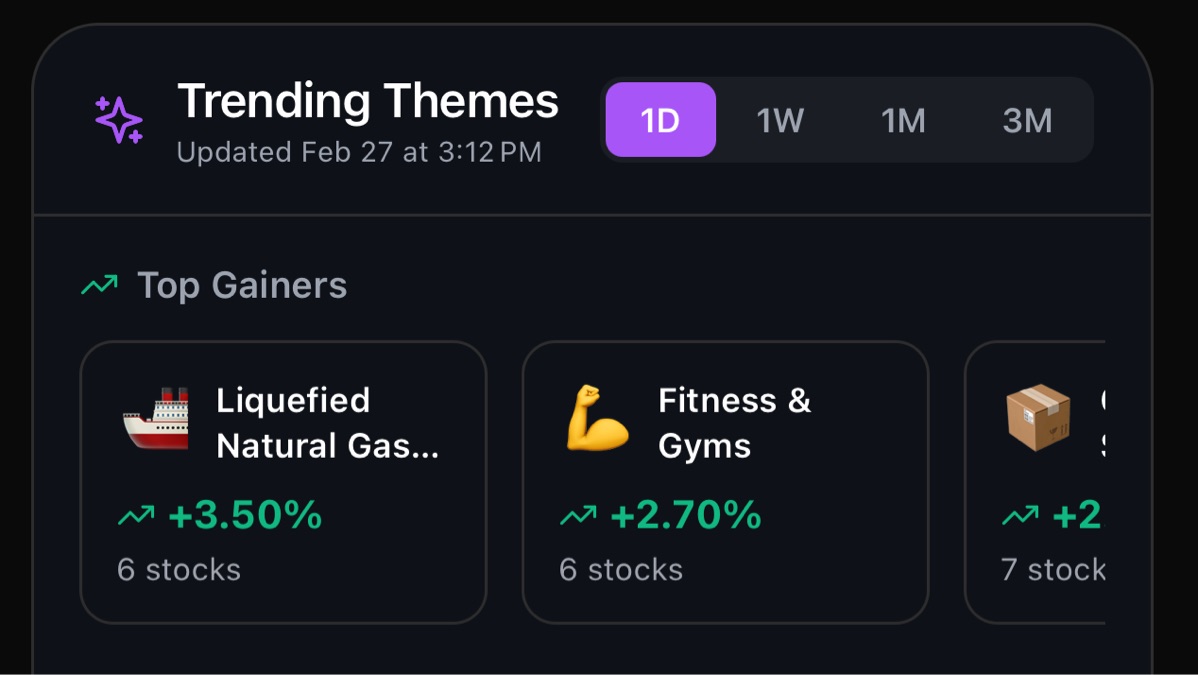Screen dimensions: 1198x675
Task: Click the Updated Feb 27 timestamp text
Action: 359,152
